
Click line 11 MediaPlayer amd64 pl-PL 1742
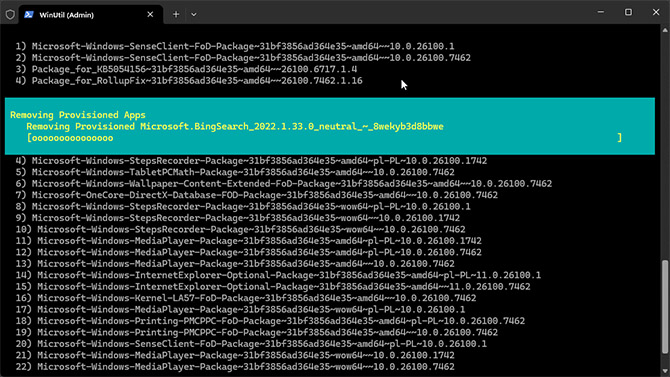point(248,241)
